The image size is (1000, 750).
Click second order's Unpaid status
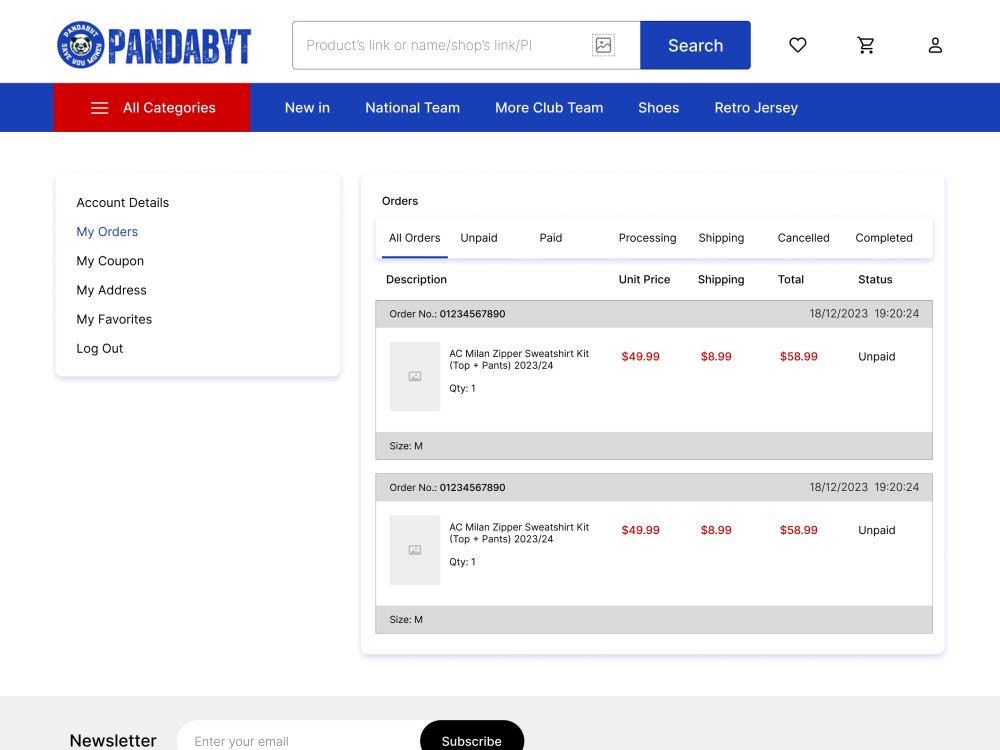click(876, 530)
